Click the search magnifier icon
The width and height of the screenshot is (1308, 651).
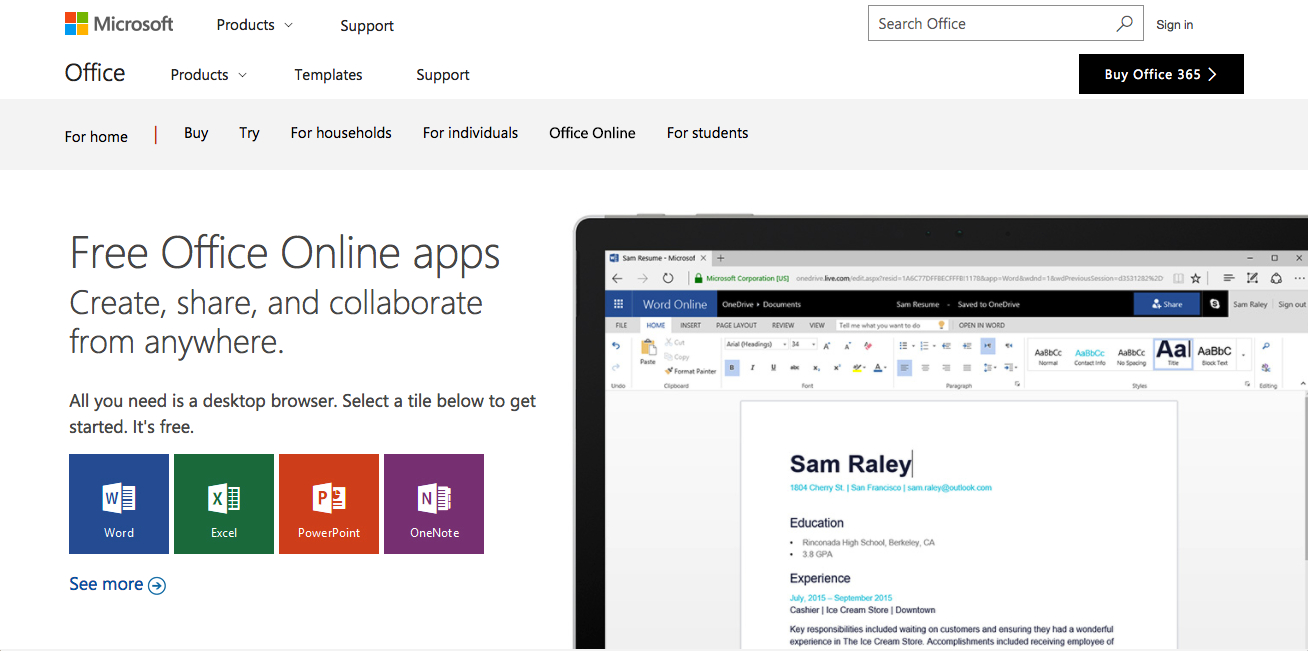pyautogui.click(x=1125, y=24)
